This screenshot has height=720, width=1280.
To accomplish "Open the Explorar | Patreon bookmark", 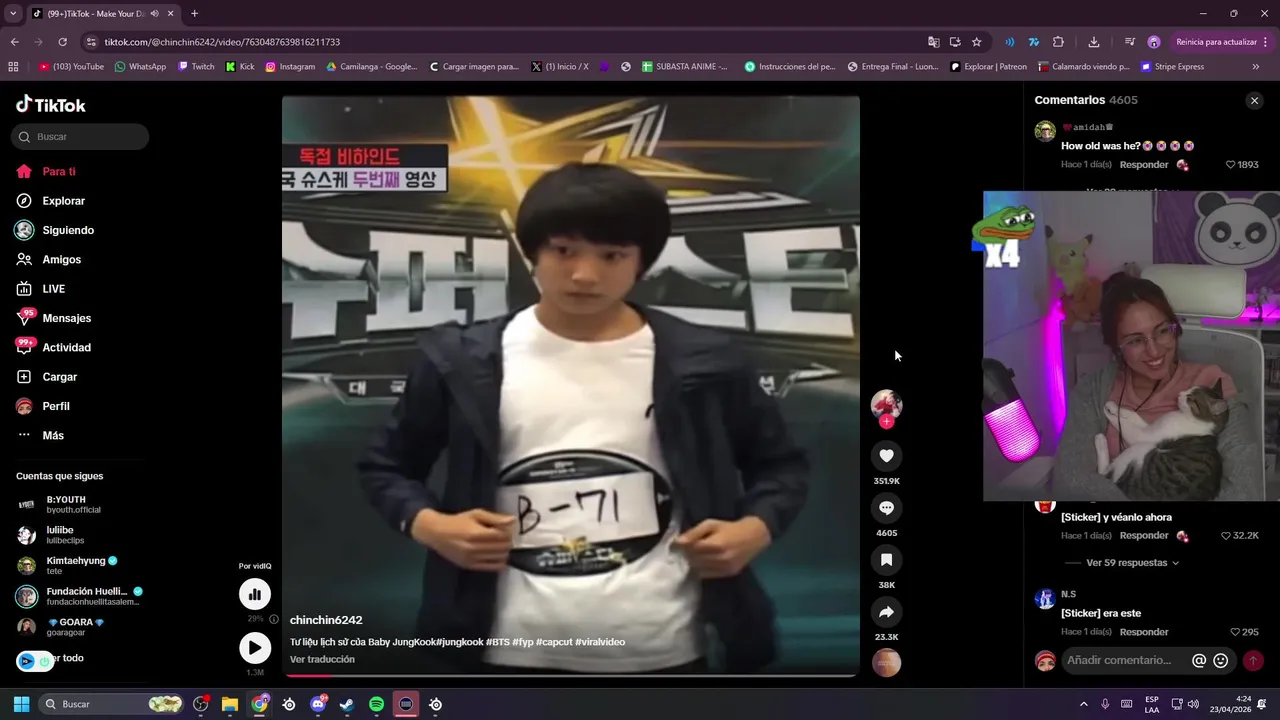I will click(x=988, y=67).
